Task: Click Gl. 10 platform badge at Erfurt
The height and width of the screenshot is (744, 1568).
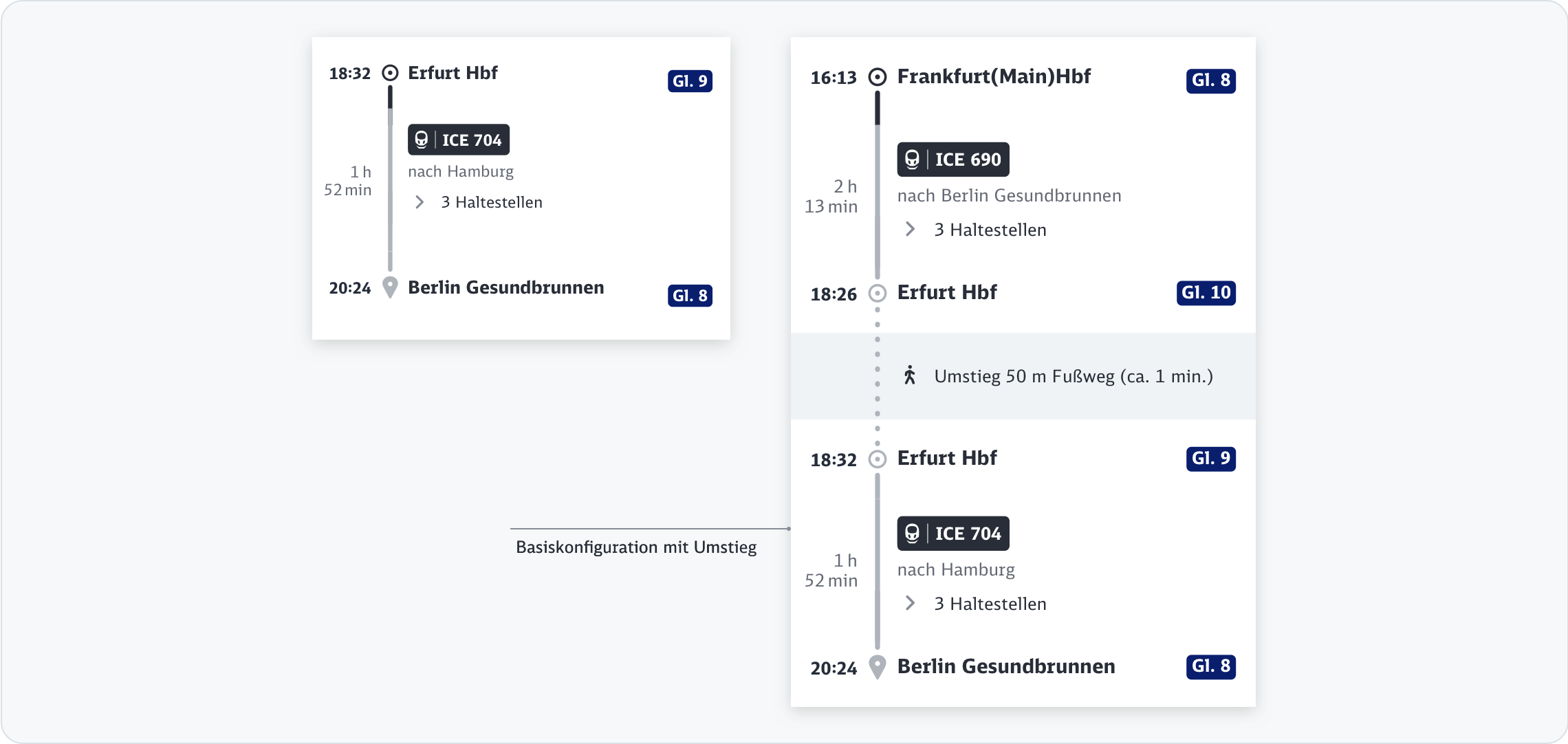Action: pos(1206,293)
